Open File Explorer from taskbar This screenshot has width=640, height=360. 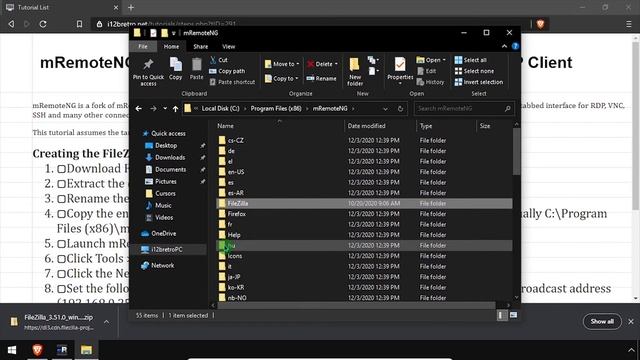(86, 350)
